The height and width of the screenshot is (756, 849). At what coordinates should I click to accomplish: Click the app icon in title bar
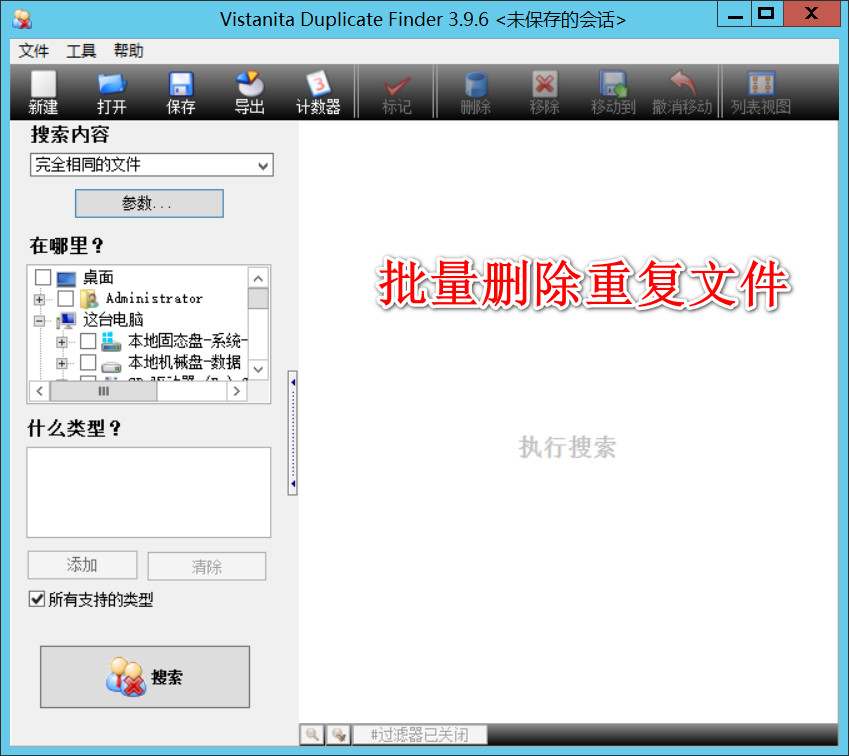point(22,19)
